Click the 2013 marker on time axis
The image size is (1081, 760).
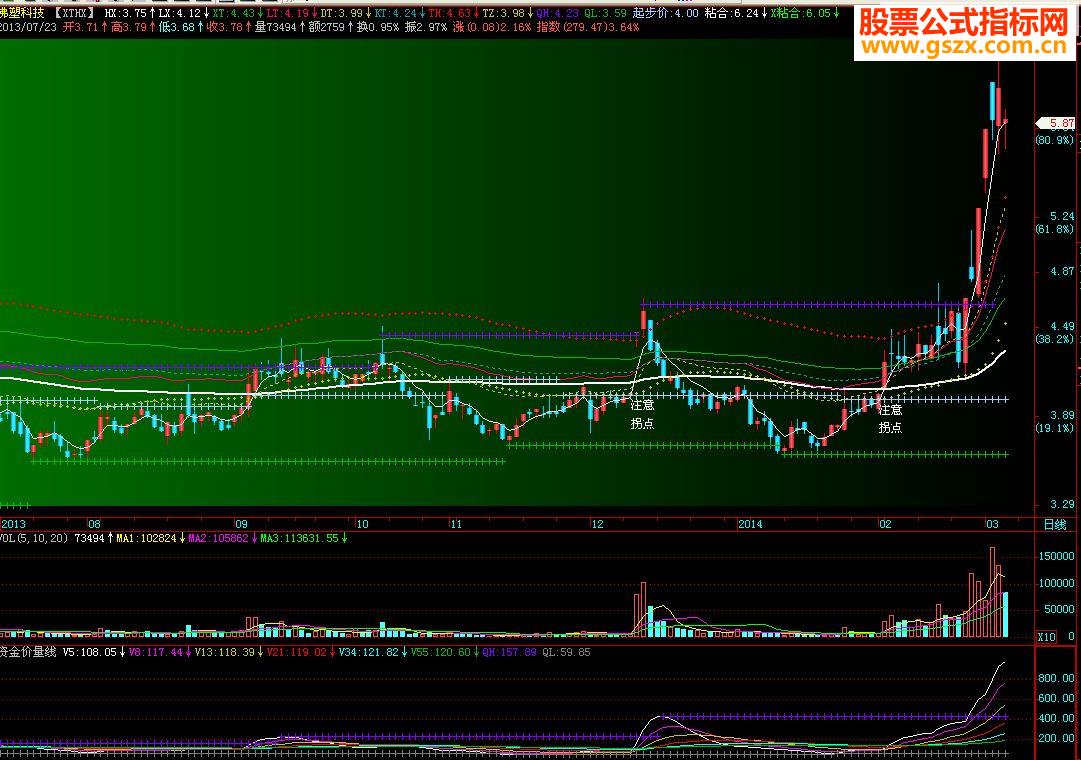pos(14,524)
